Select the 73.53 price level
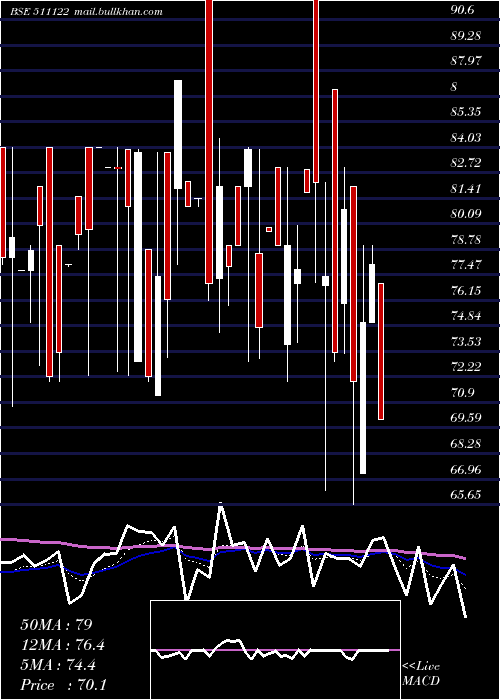500x700 pixels. pyautogui.click(x=466, y=342)
